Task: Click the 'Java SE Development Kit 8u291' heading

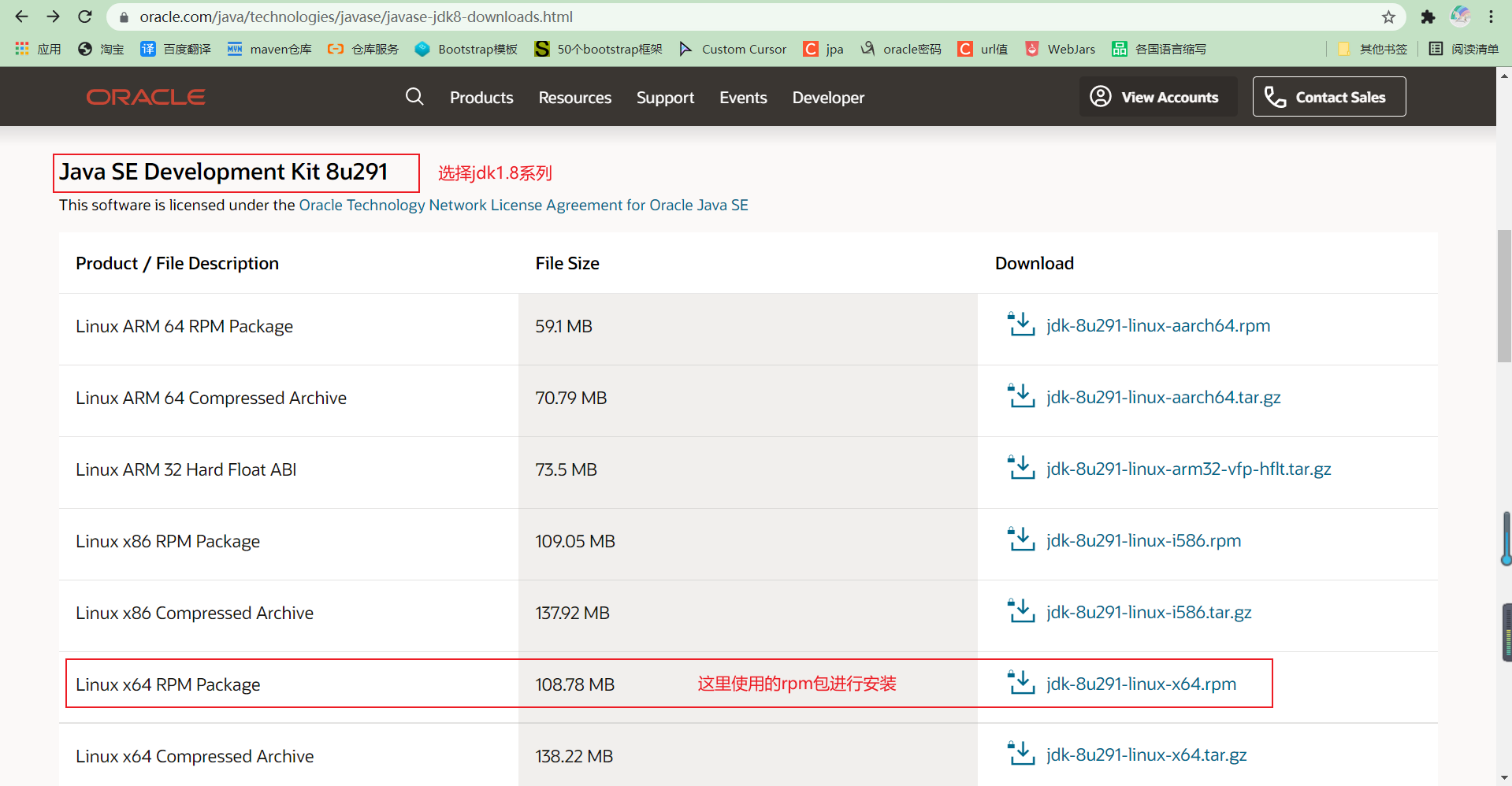Action: click(224, 172)
